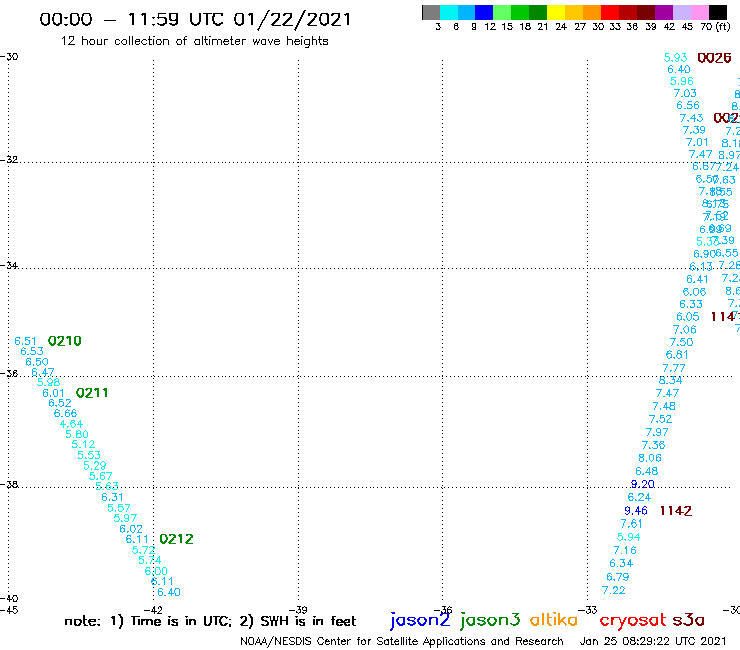Screen dimensions: 740x650
Task: Click the 8.06 wave height value
Action: tap(650, 458)
